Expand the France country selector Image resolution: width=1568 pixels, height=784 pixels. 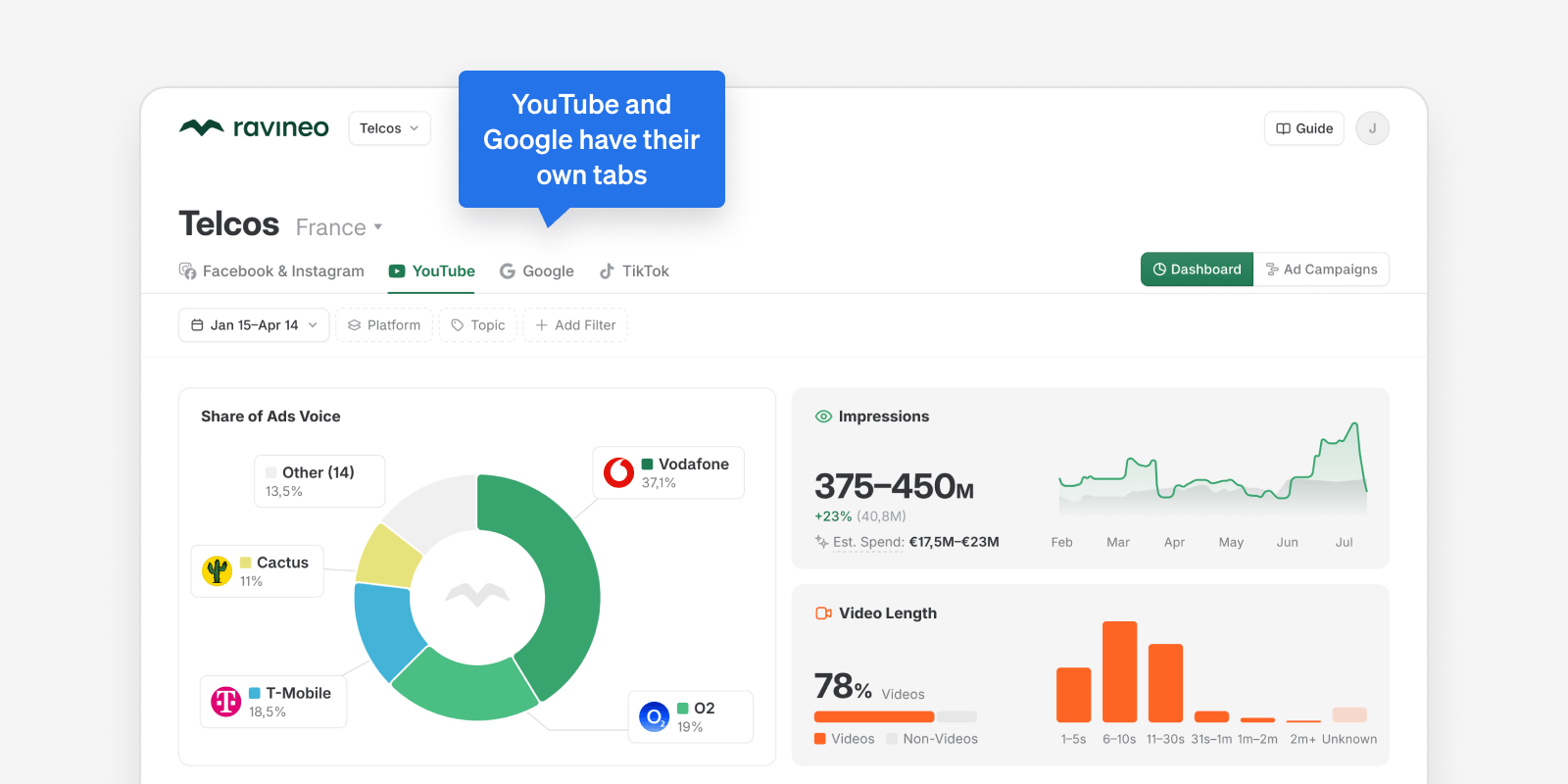click(x=339, y=227)
